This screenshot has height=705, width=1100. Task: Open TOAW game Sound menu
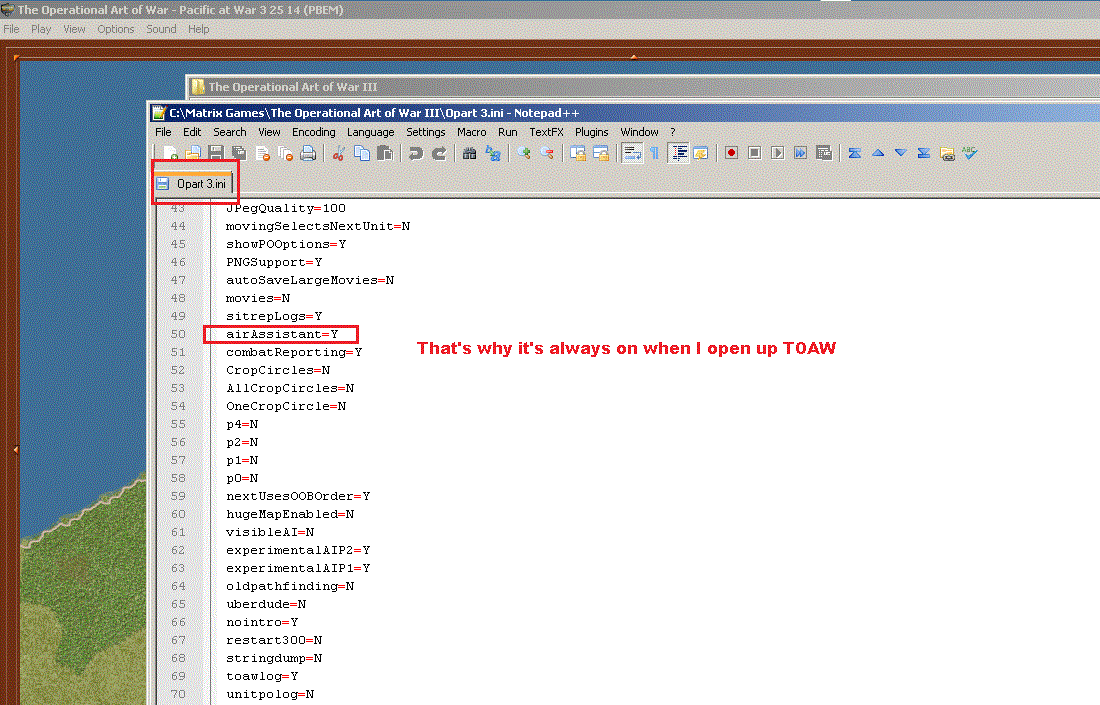click(x=161, y=29)
